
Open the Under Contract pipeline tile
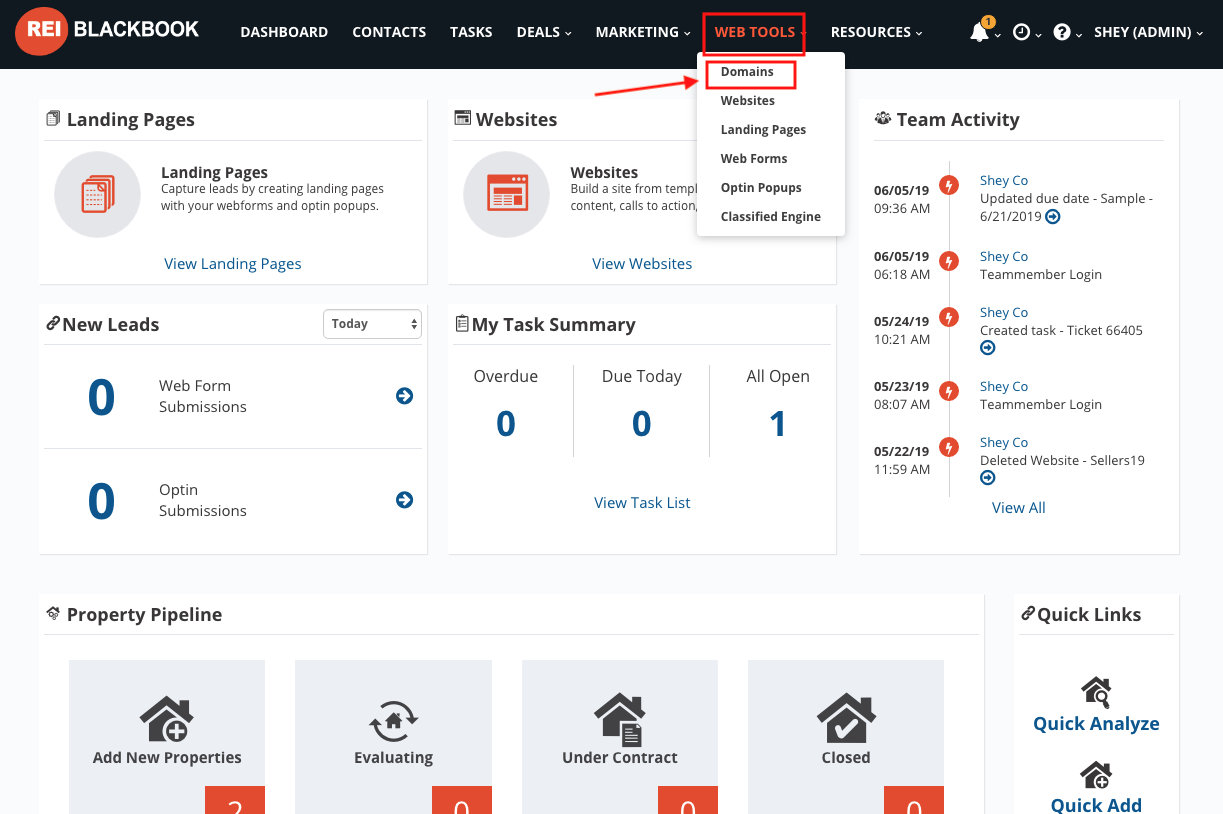[x=620, y=737]
